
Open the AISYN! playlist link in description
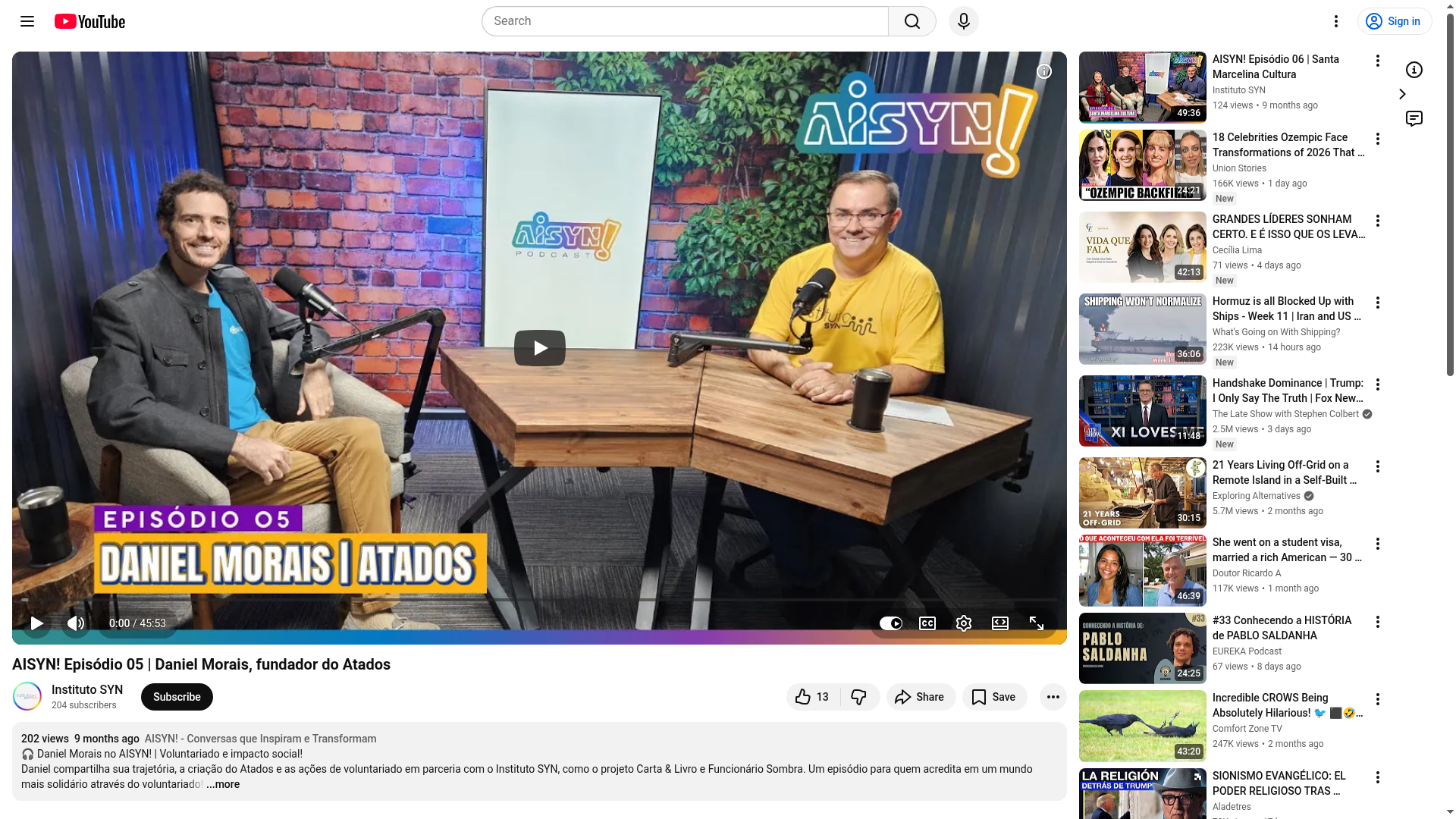pyautogui.click(x=260, y=739)
